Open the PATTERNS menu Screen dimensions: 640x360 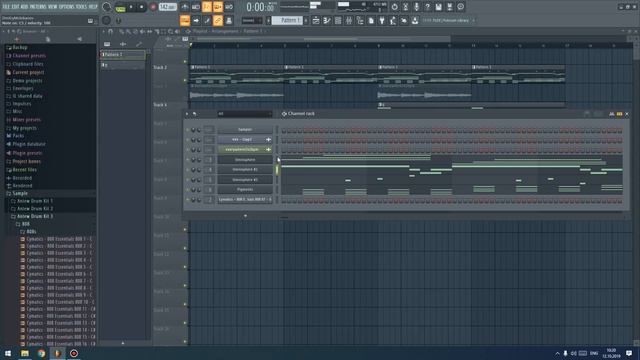[x=38, y=7]
